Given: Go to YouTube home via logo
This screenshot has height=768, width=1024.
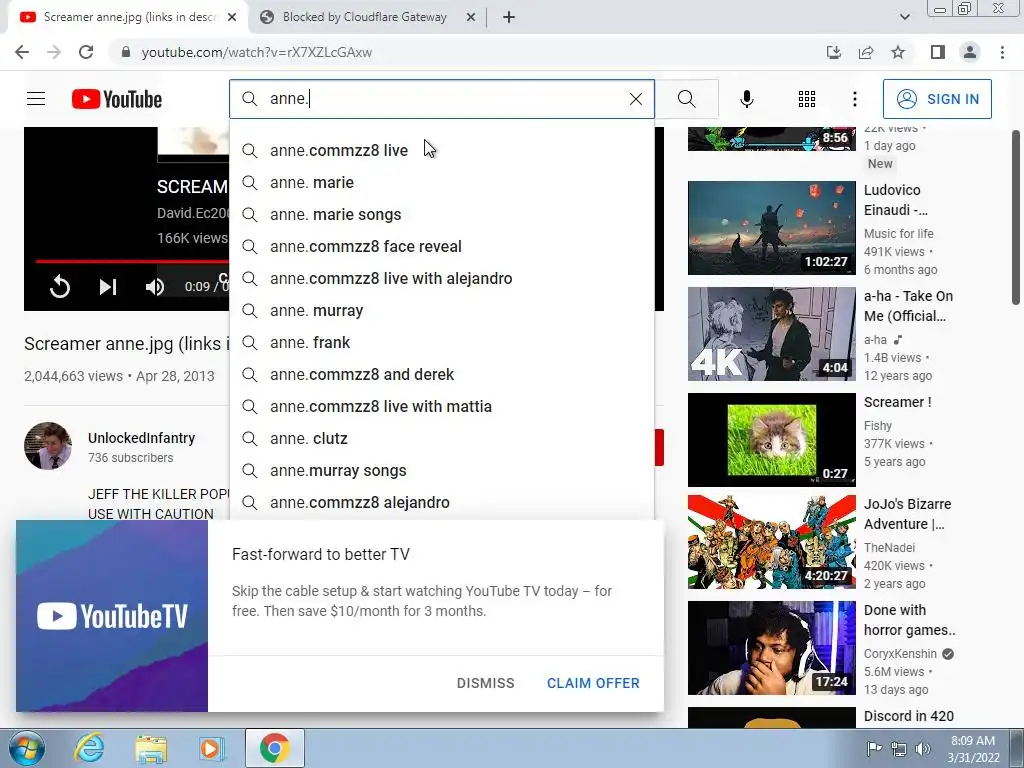Looking at the screenshot, I should click(x=117, y=99).
